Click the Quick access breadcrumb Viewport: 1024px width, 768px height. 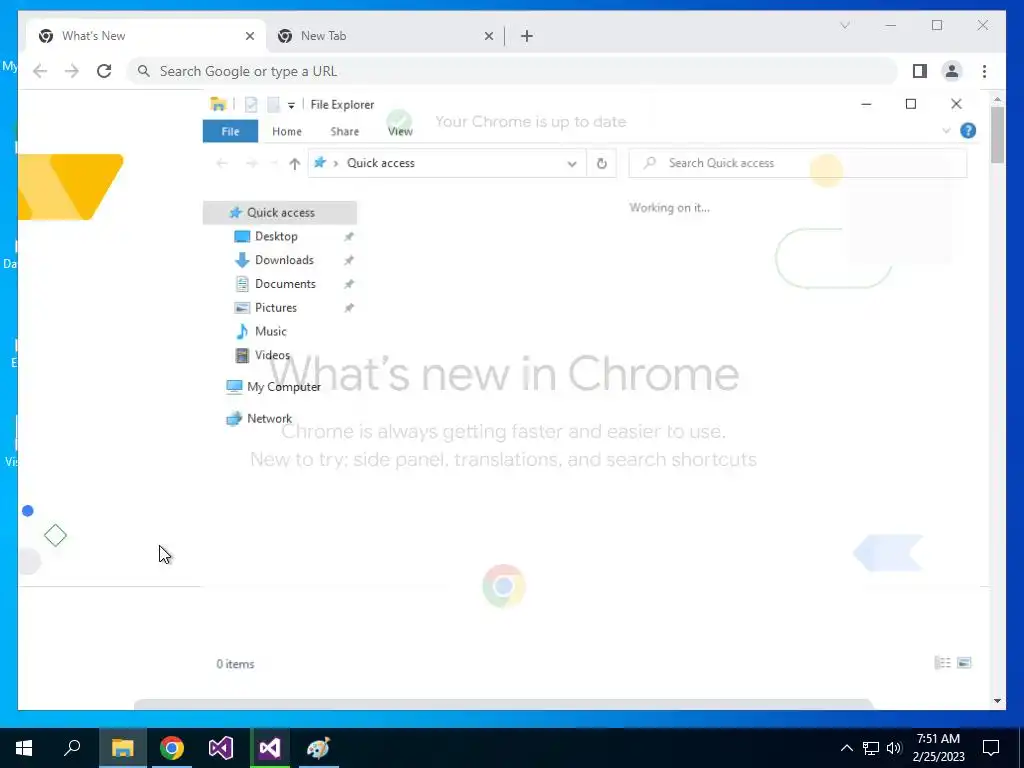(x=381, y=163)
